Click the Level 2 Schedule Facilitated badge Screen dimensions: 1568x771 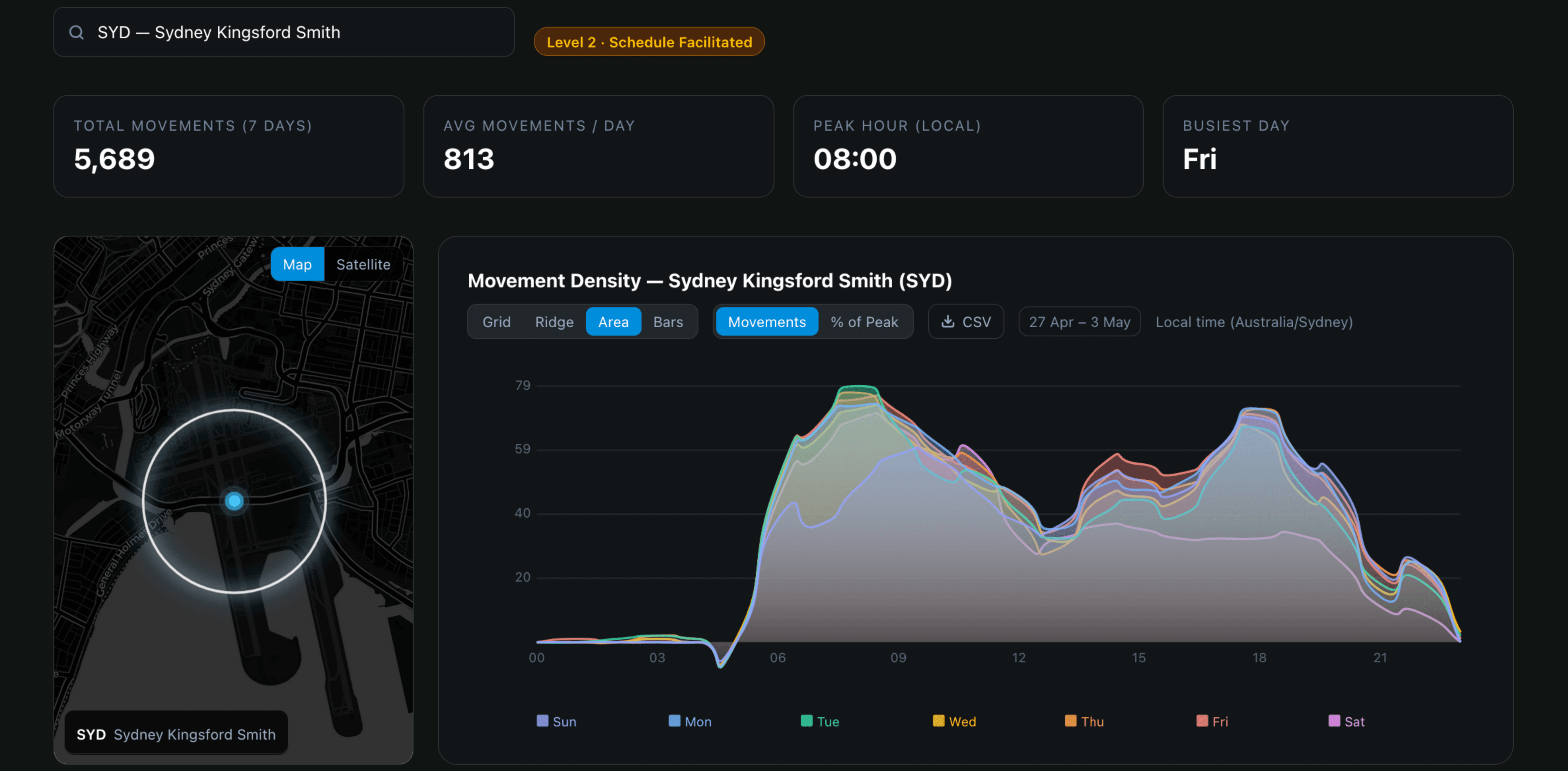point(649,42)
